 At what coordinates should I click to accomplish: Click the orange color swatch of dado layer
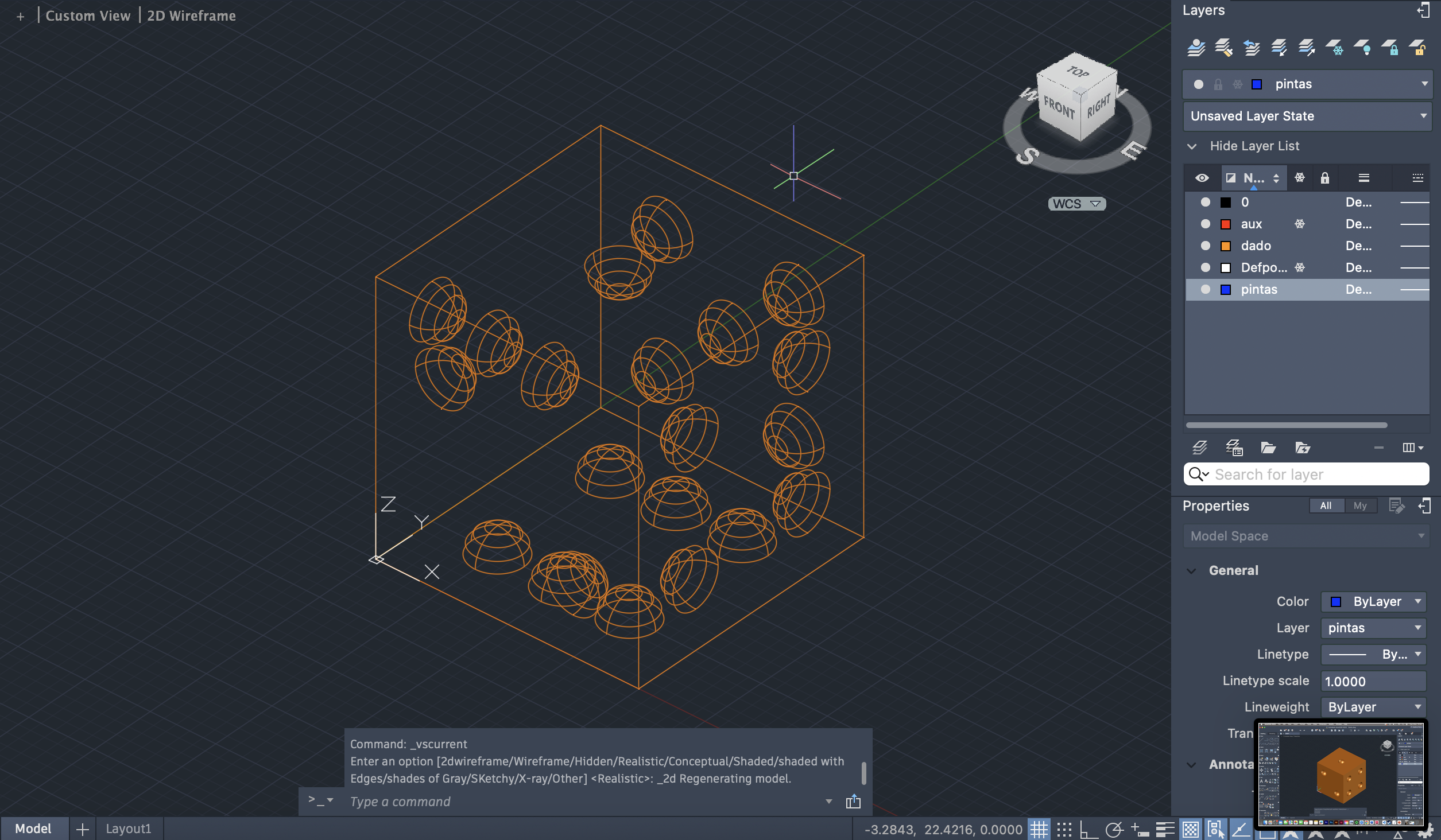[1226, 246]
